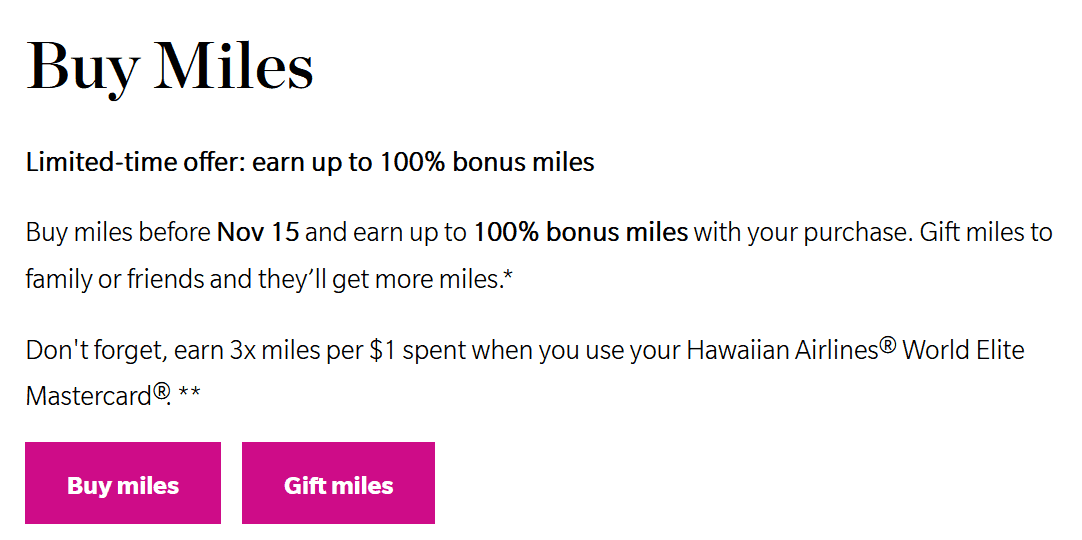Click the magenta Buy miles button
The height and width of the screenshot is (540, 1082).
(x=123, y=485)
